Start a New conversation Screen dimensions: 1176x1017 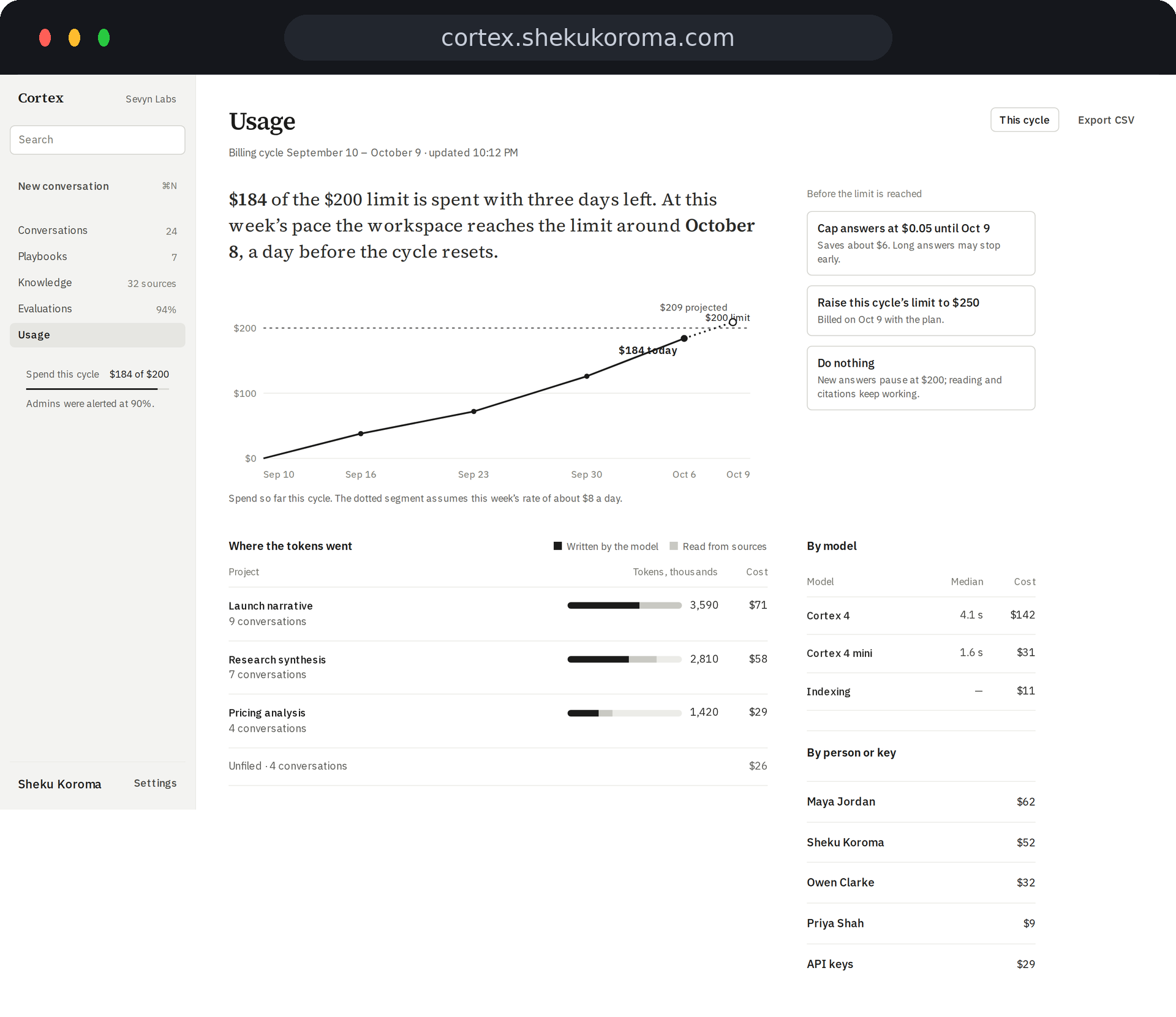click(97, 186)
